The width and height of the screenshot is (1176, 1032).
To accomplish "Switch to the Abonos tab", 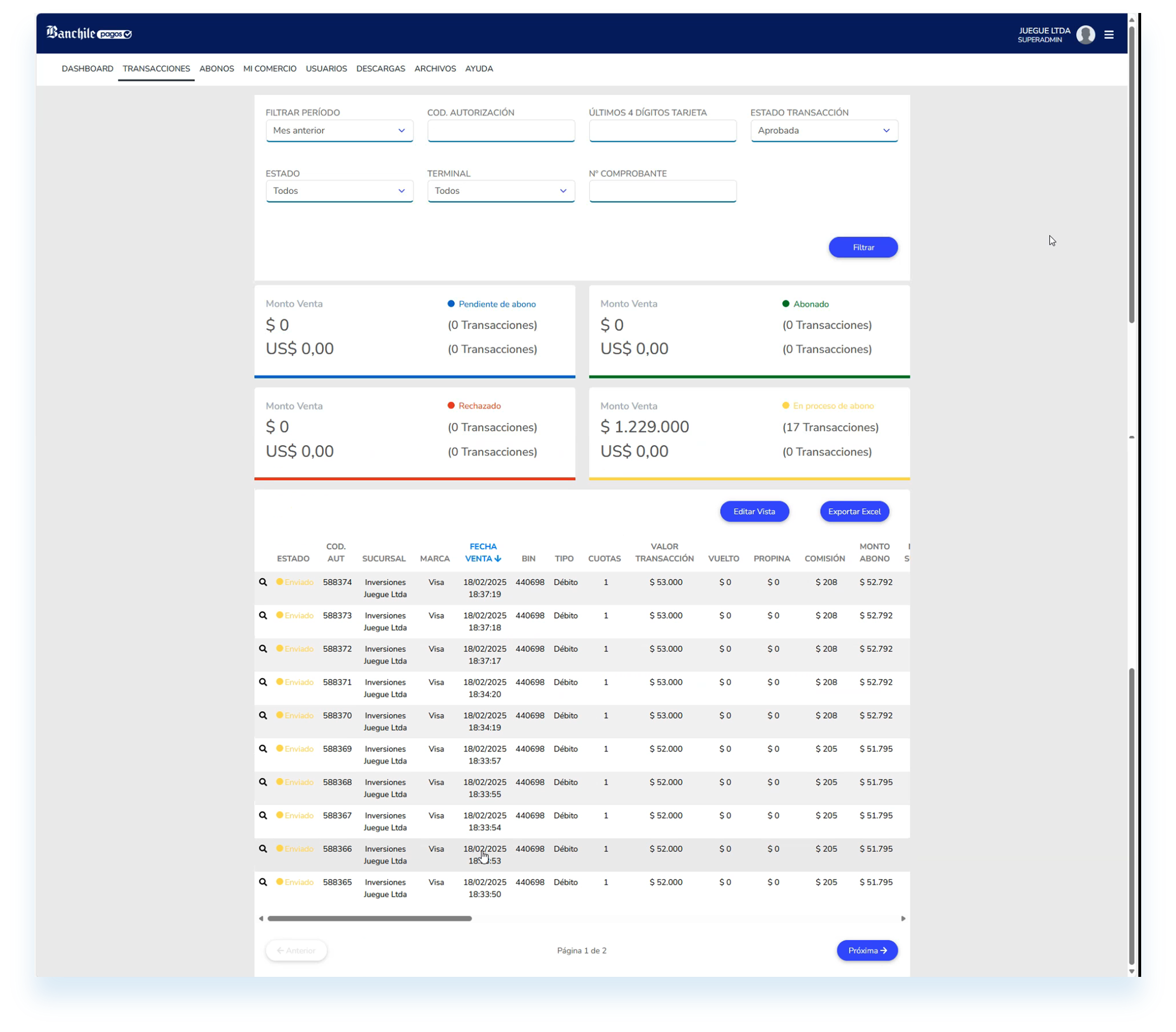I will coord(217,69).
